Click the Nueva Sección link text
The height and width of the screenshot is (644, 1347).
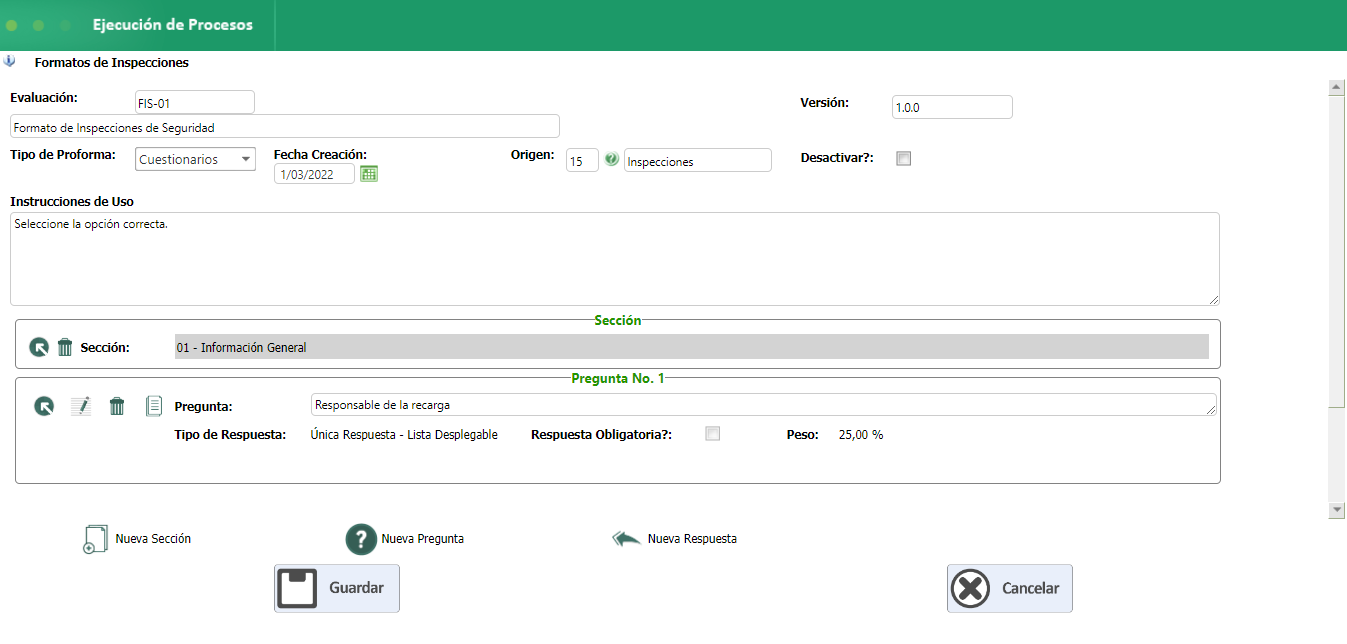pos(153,539)
